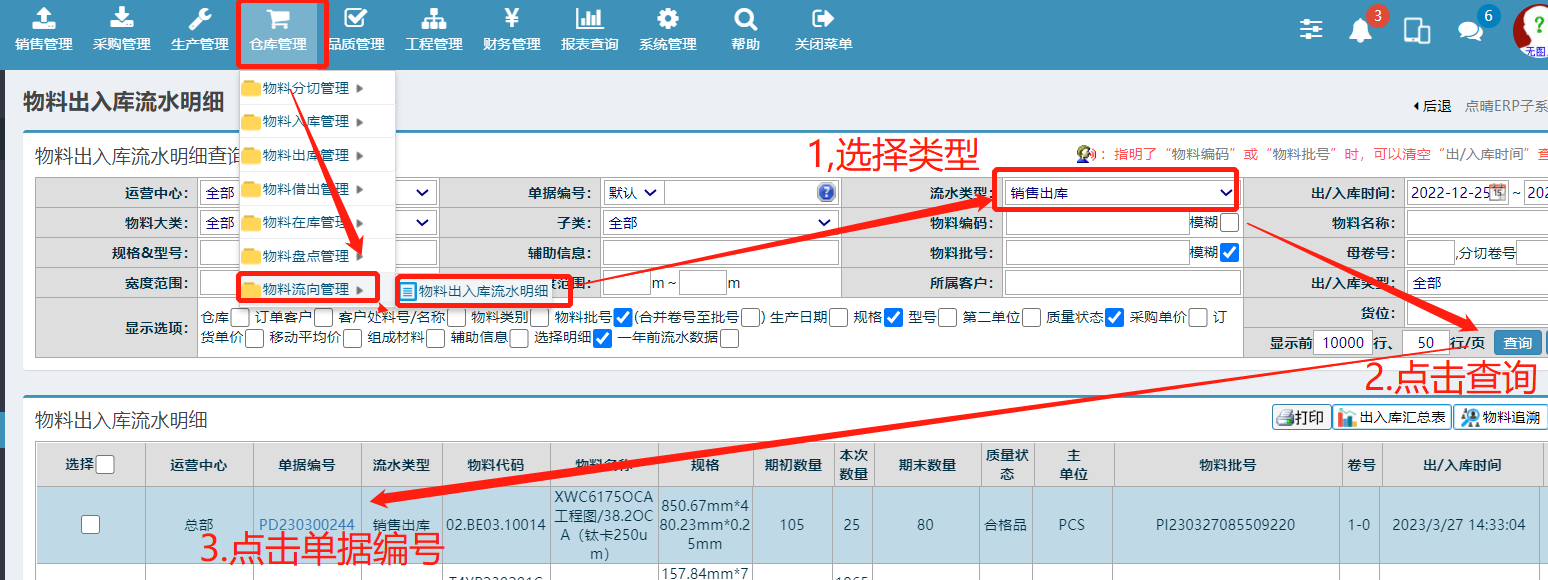
Task: Open document link PD230300244
Action: click(306, 524)
